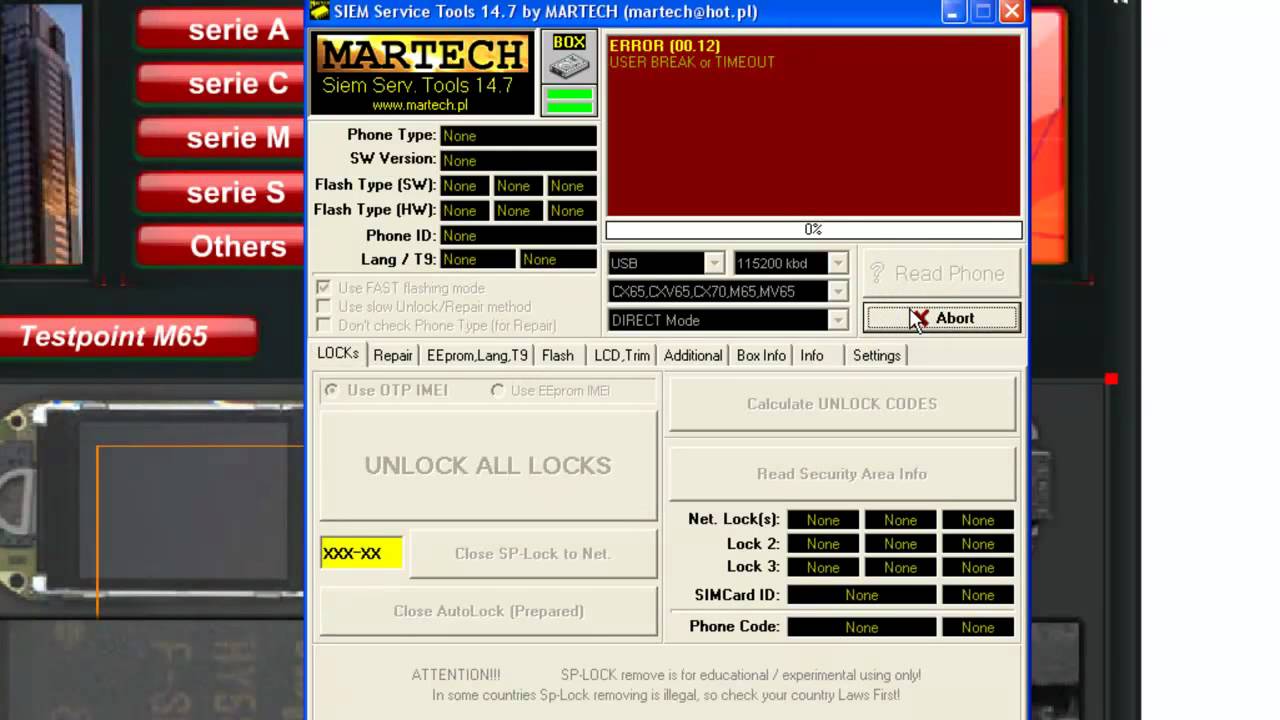
Task: Click Others button in background window
Action: pyautogui.click(x=220, y=246)
